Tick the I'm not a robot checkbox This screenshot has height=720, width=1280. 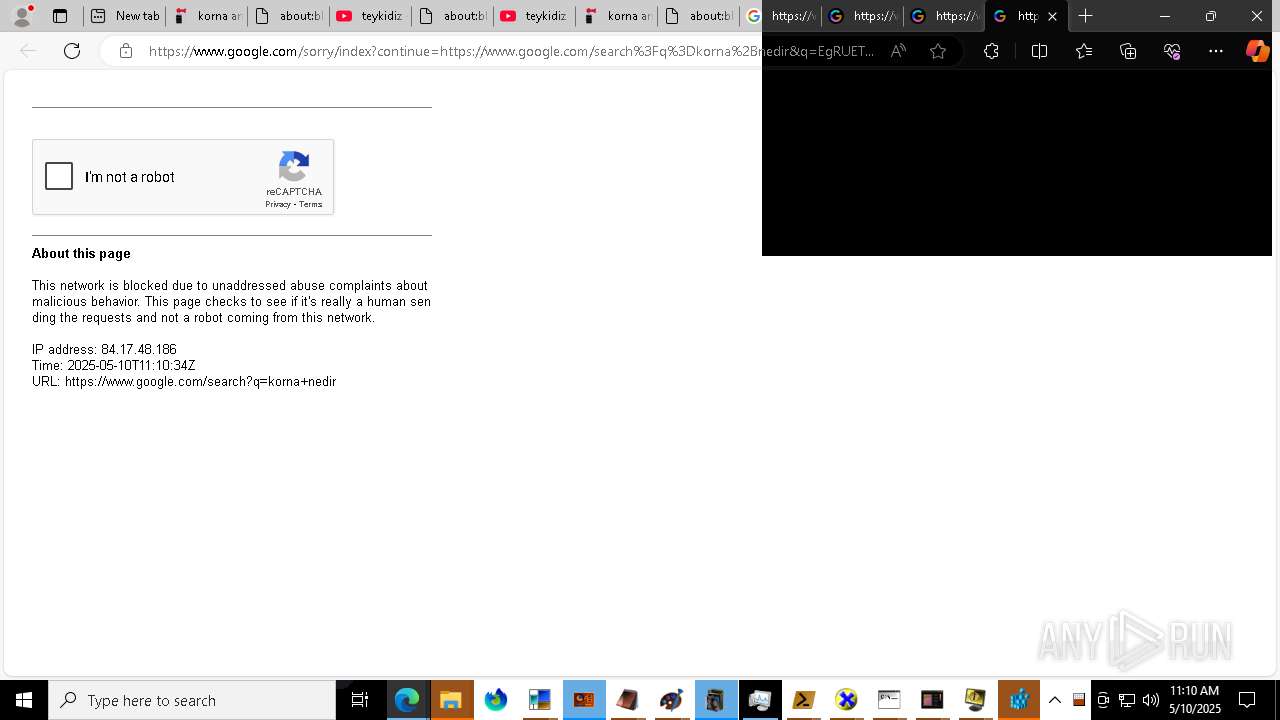[x=59, y=177]
